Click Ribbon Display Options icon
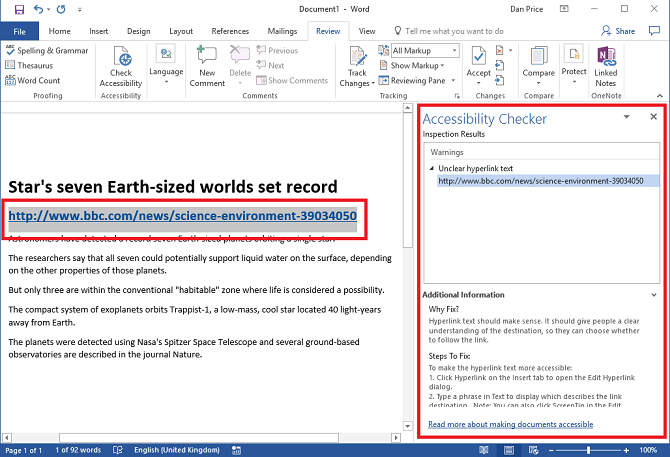This screenshot has height=457, width=670. point(564,9)
